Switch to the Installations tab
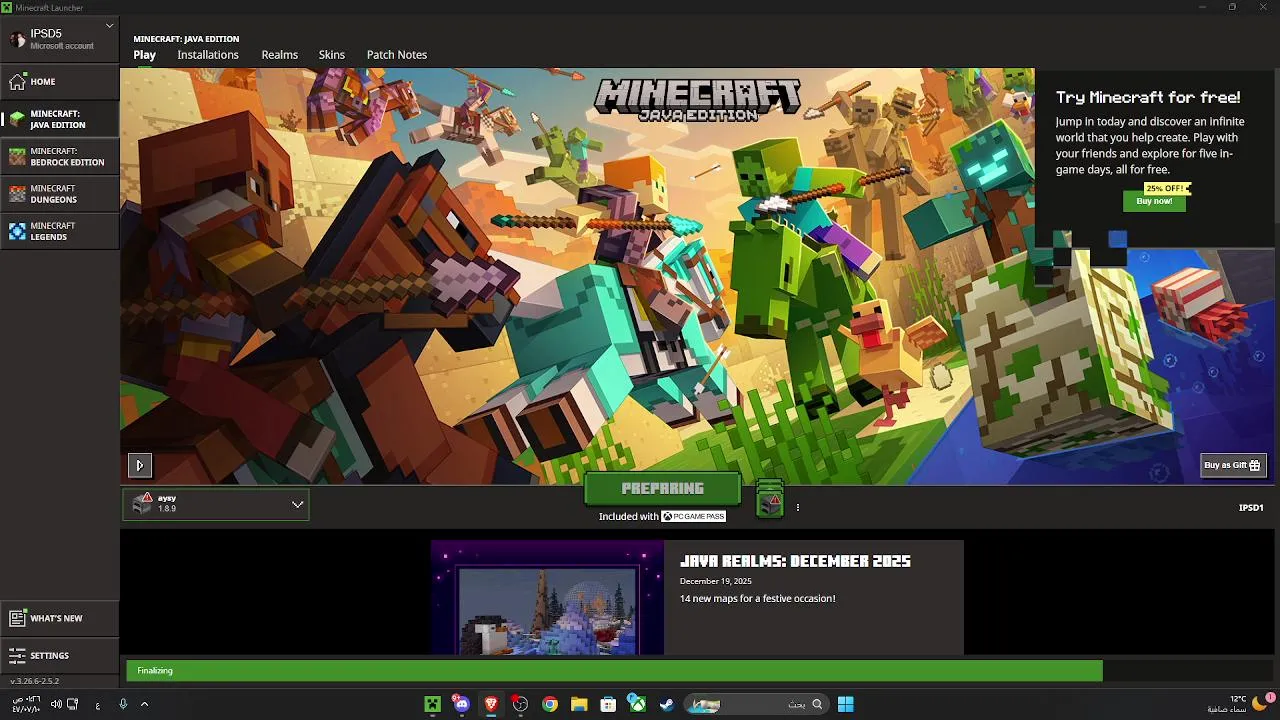 click(208, 55)
